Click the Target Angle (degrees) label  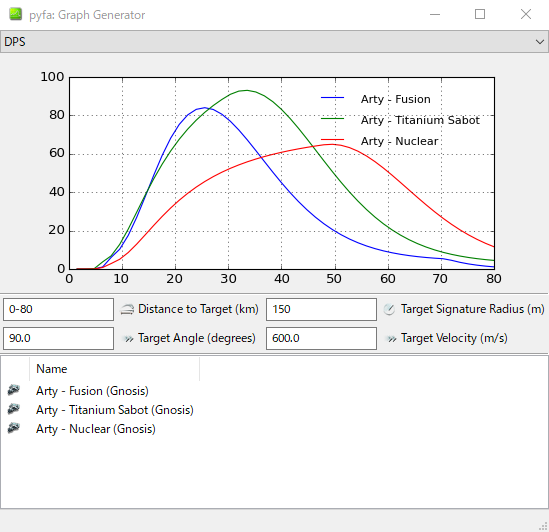point(197,338)
